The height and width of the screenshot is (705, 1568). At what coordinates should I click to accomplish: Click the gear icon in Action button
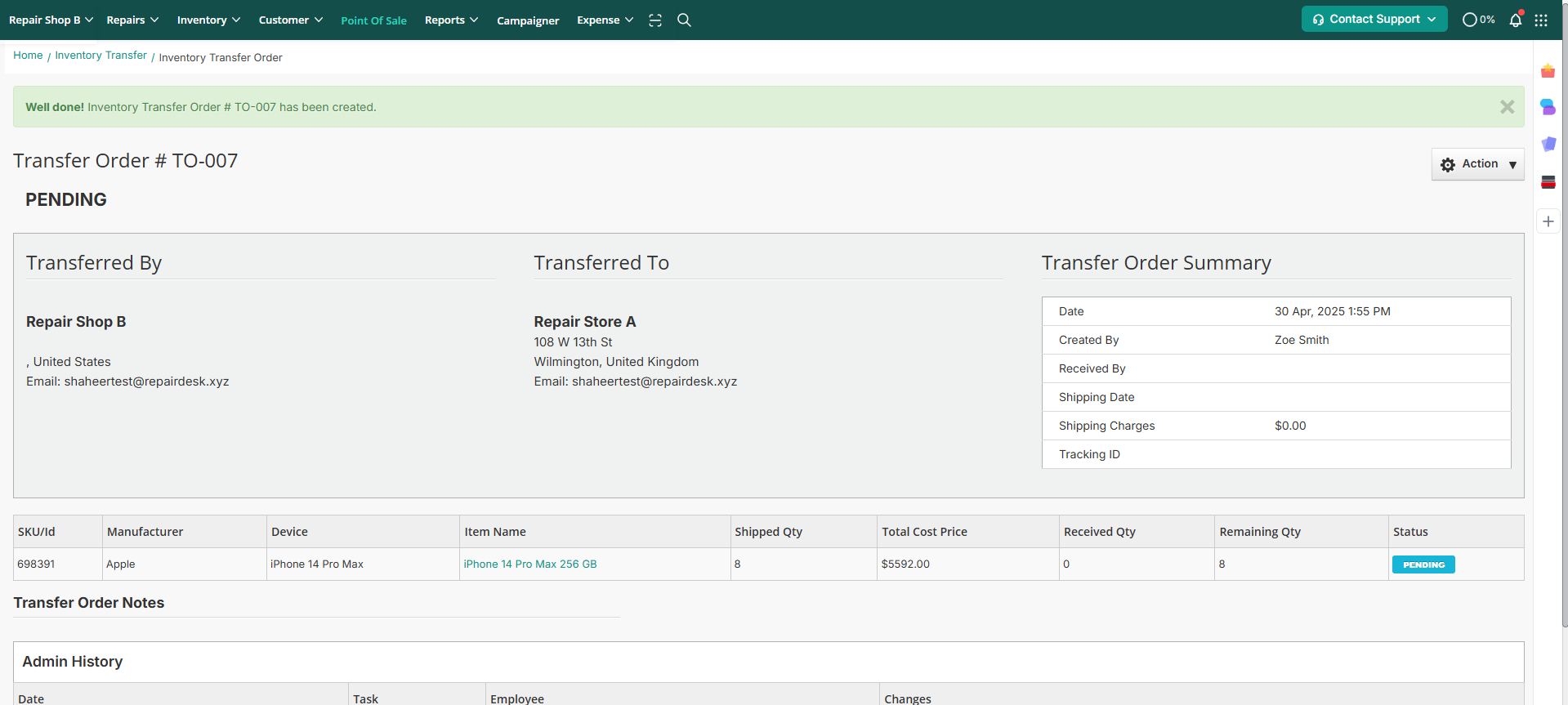pos(1448,164)
